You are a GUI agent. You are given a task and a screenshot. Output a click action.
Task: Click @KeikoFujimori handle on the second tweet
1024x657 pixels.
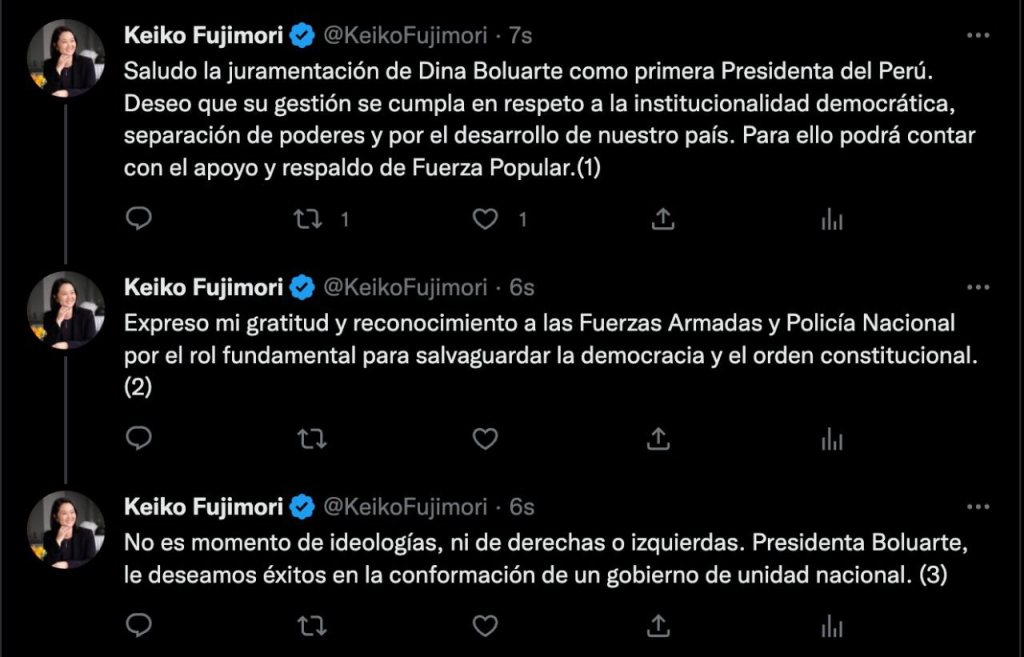pos(405,288)
